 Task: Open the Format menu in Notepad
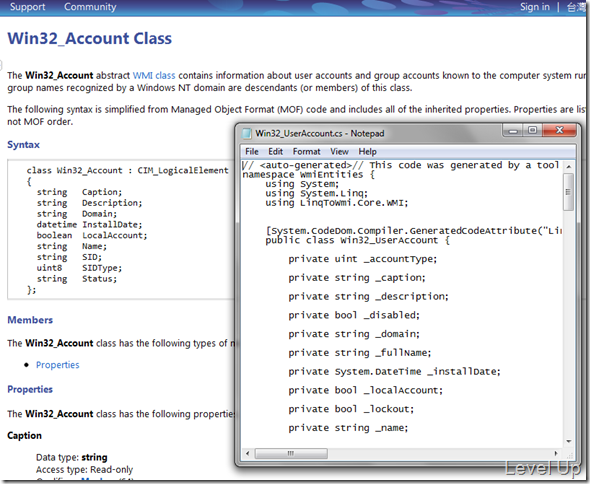307,152
